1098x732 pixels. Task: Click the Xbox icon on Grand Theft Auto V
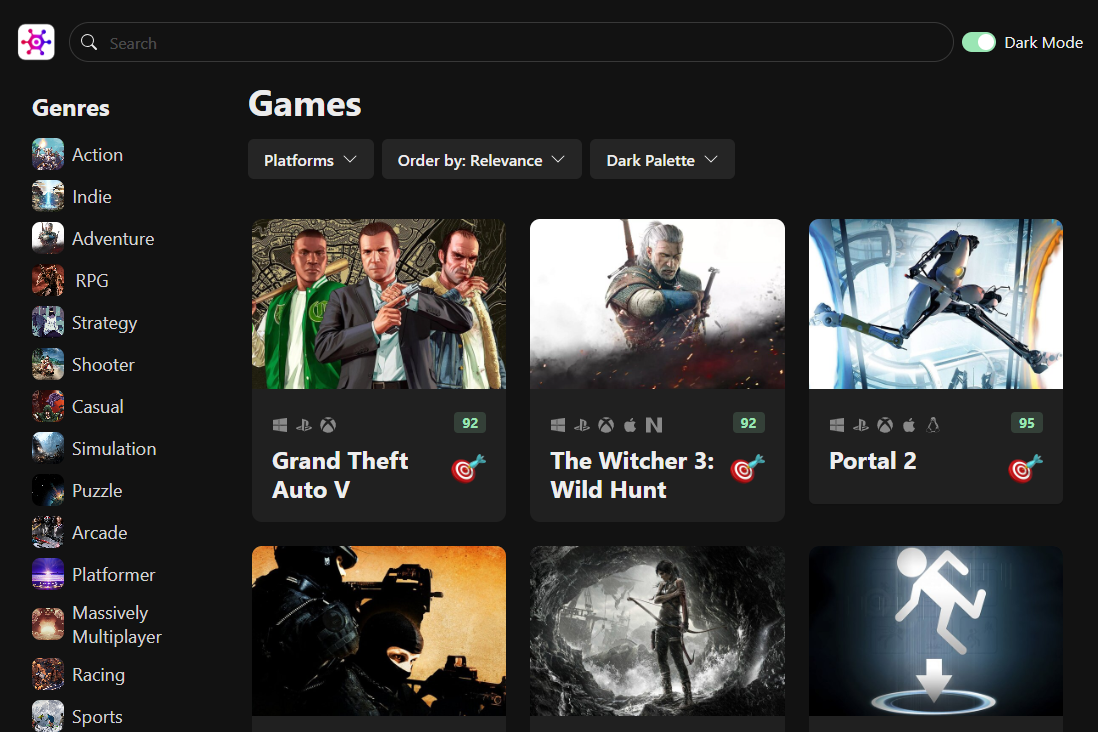click(x=328, y=424)
